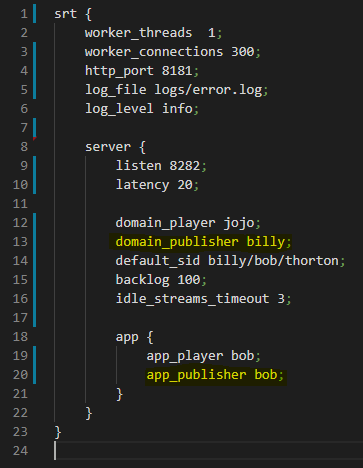Click highlighted 'domain_publisher billy;' line

(203, 242)
